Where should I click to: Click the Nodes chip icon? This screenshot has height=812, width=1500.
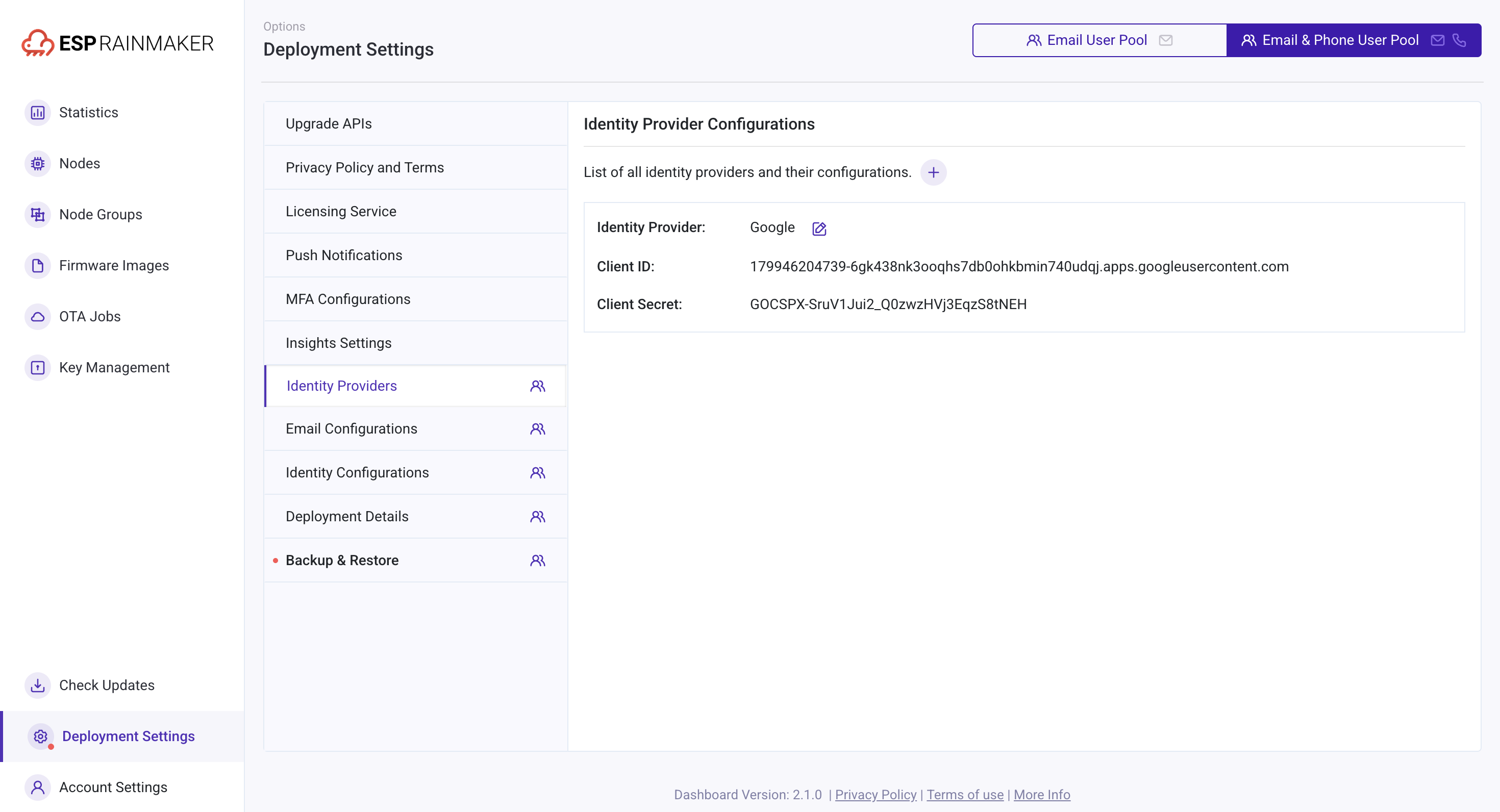38,164
